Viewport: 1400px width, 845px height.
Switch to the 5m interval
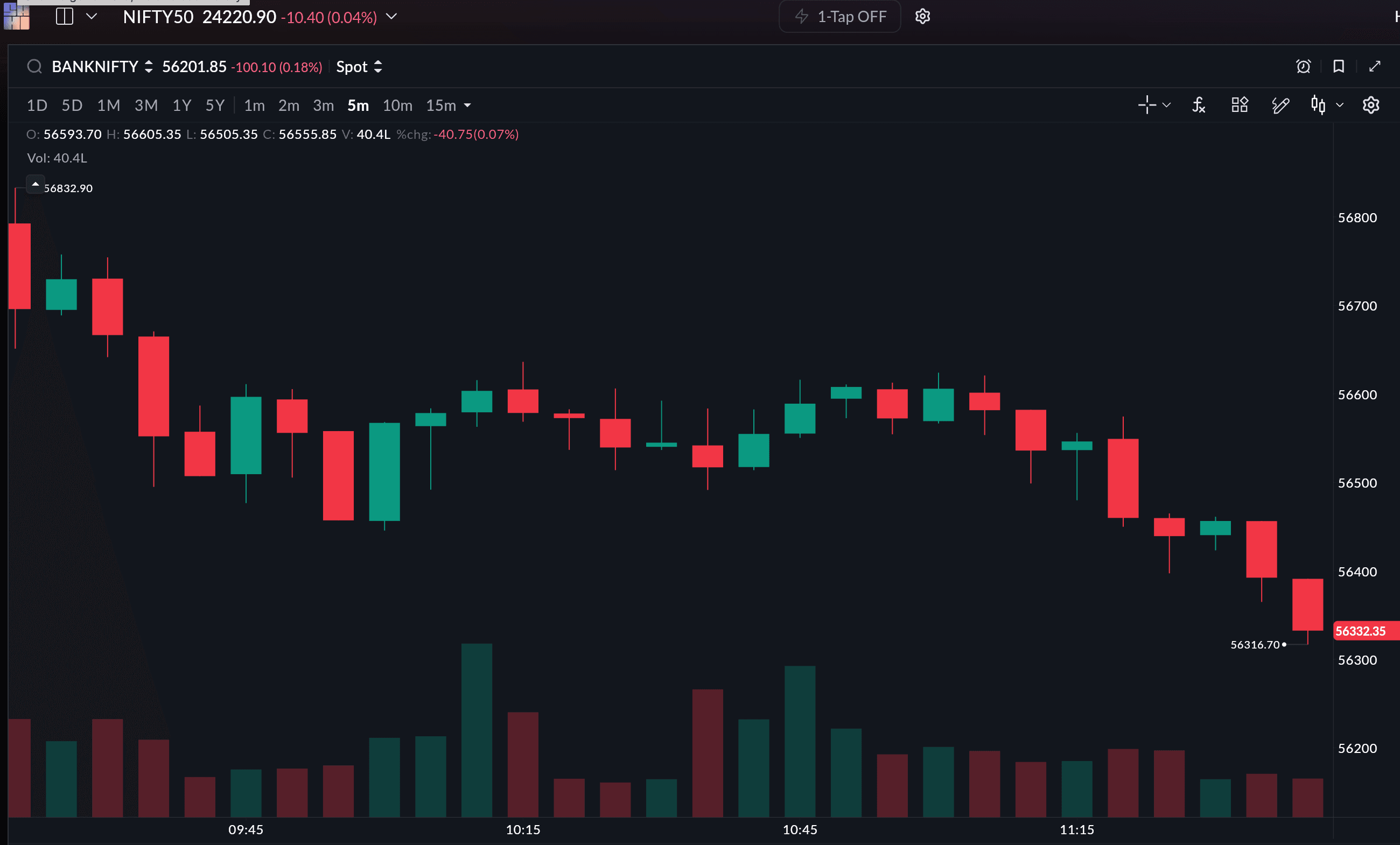point(358,105)
